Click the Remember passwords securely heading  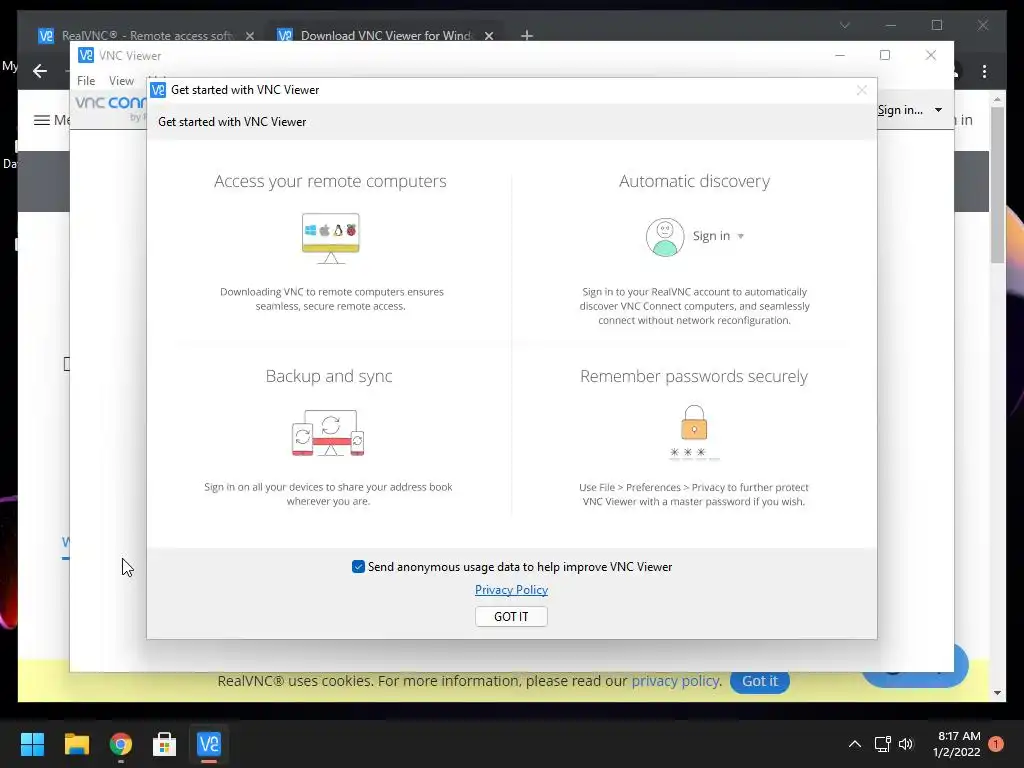point(694,376)
